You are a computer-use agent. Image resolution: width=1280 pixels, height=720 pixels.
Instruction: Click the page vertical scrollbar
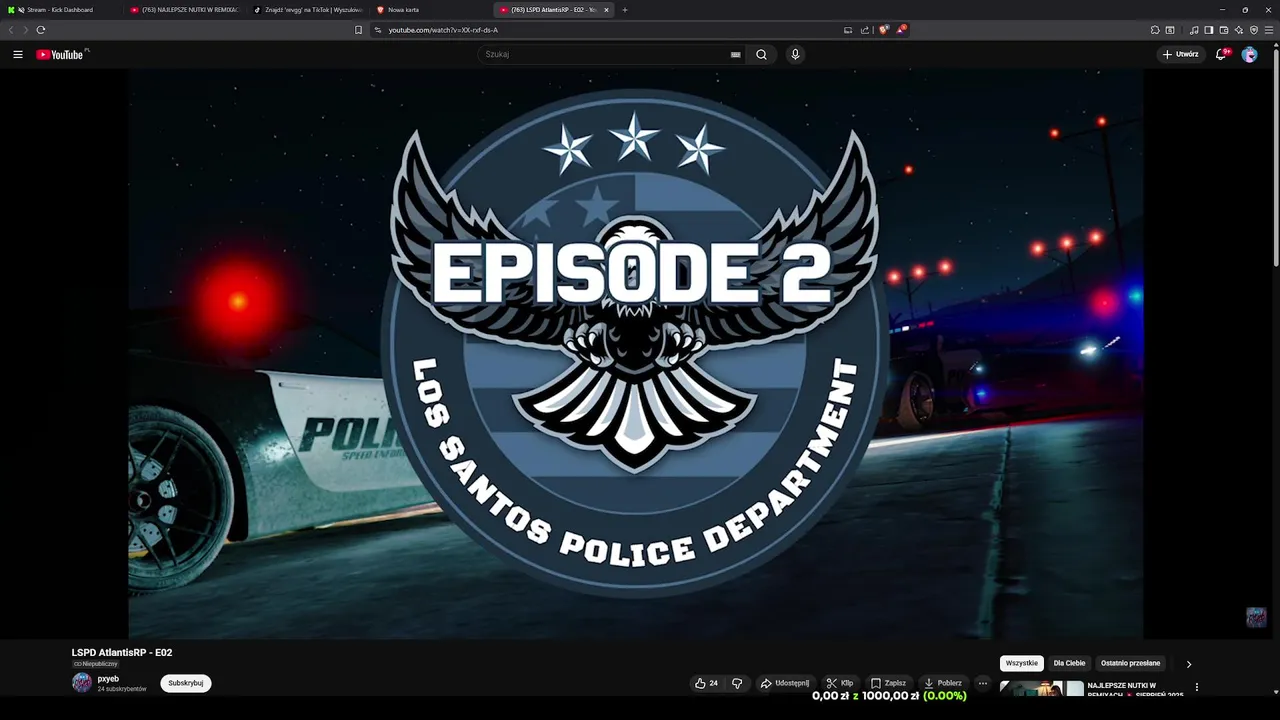[x=1276, y=160]
